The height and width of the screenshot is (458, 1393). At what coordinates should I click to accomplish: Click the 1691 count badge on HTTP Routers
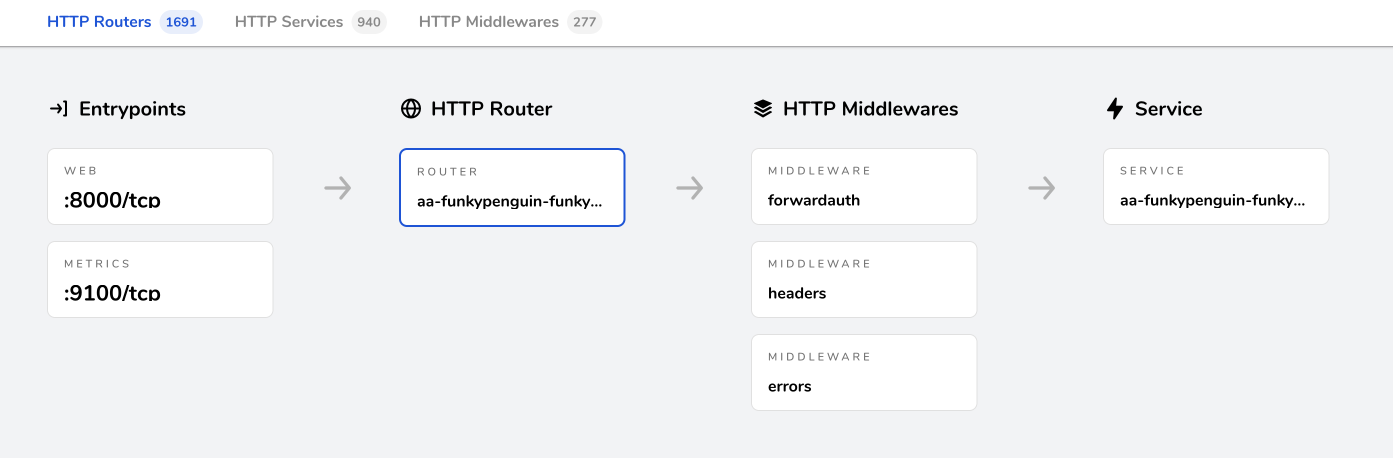click(181, 22)
